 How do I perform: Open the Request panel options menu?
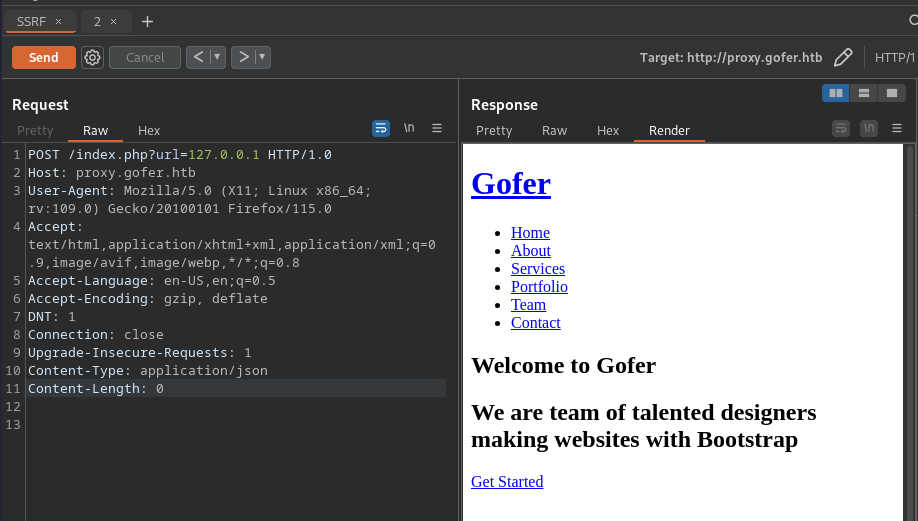(x=437, y=128)
